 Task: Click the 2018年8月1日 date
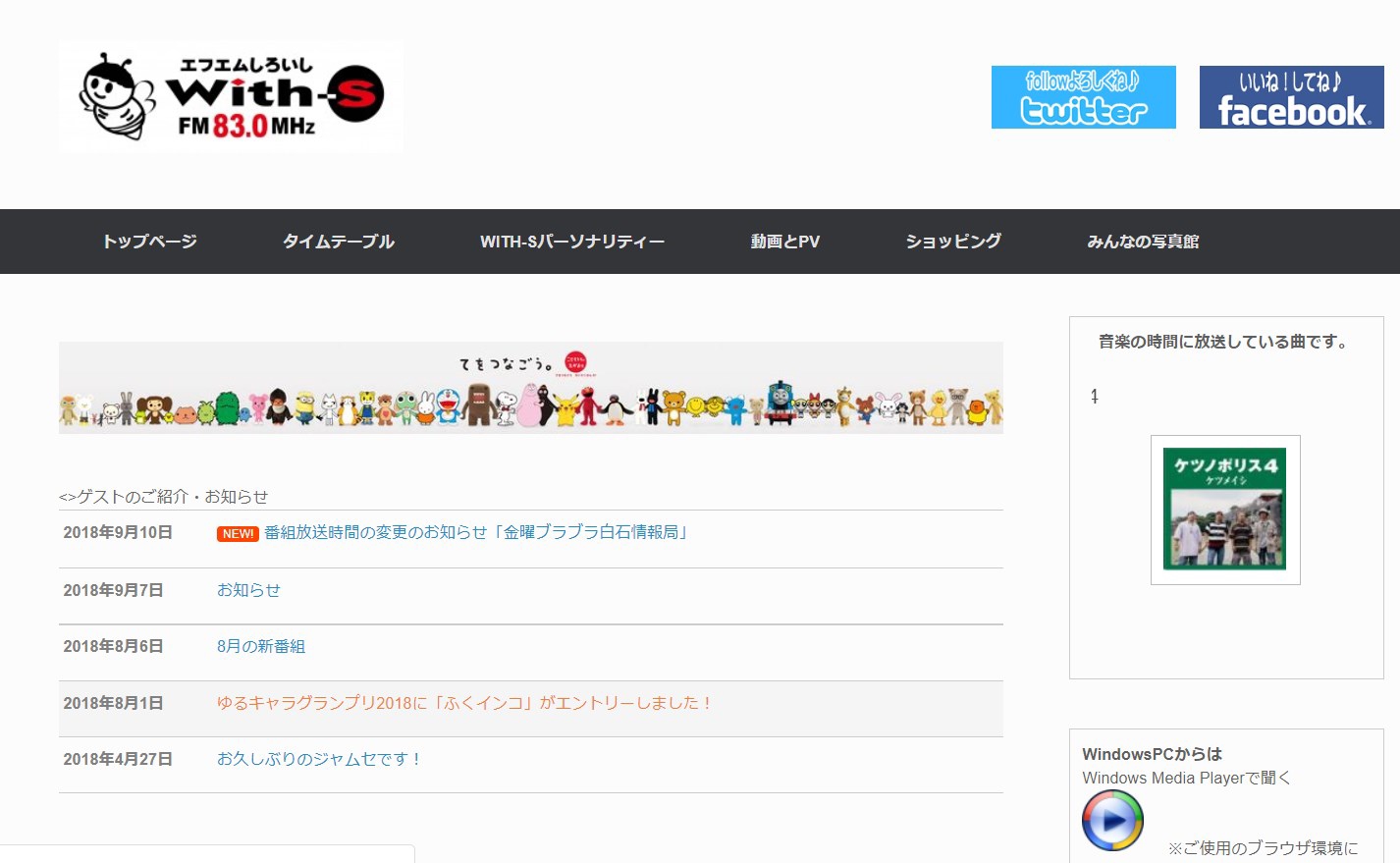point(113,703)
